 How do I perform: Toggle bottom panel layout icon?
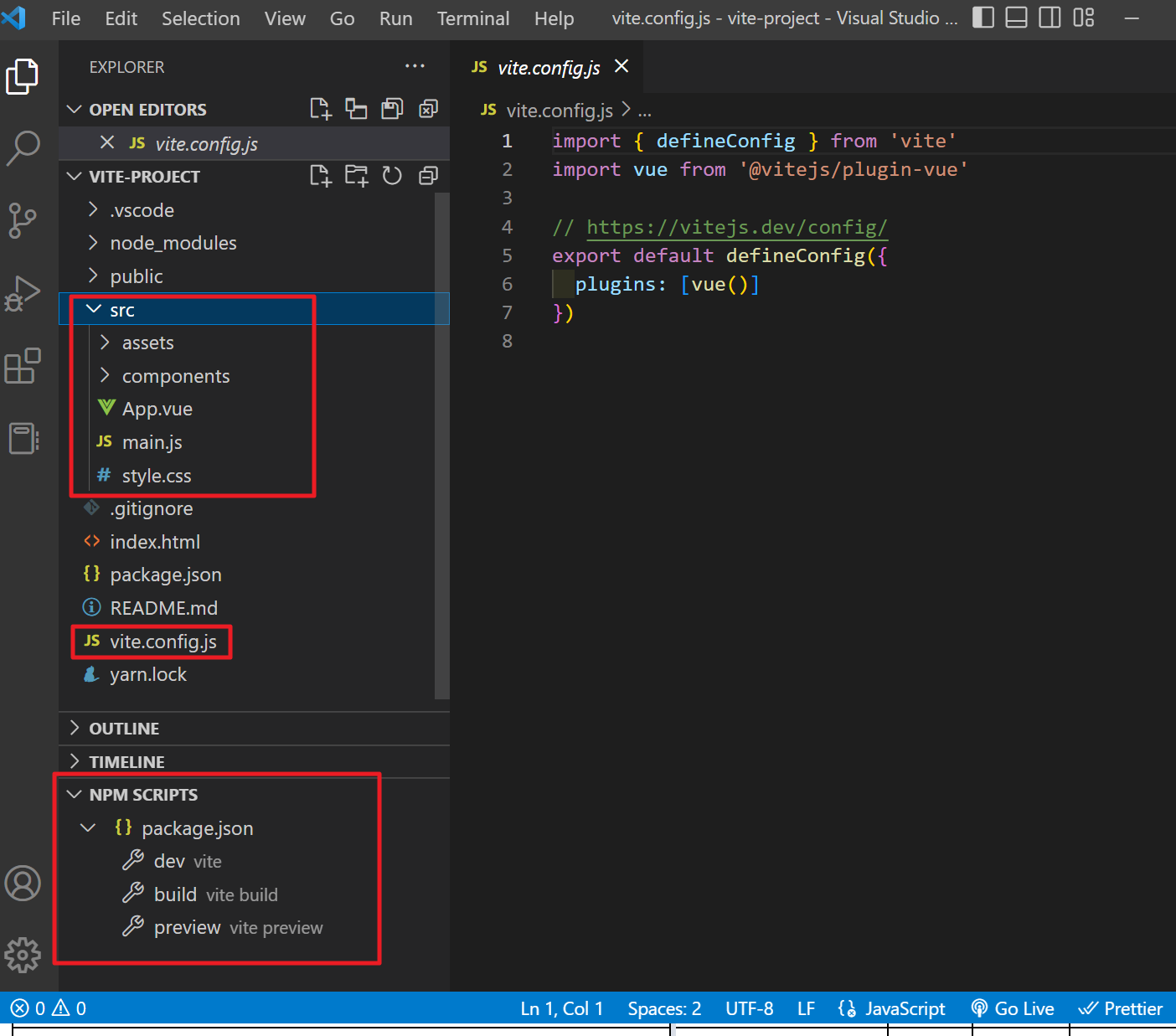click(1017, 18)
